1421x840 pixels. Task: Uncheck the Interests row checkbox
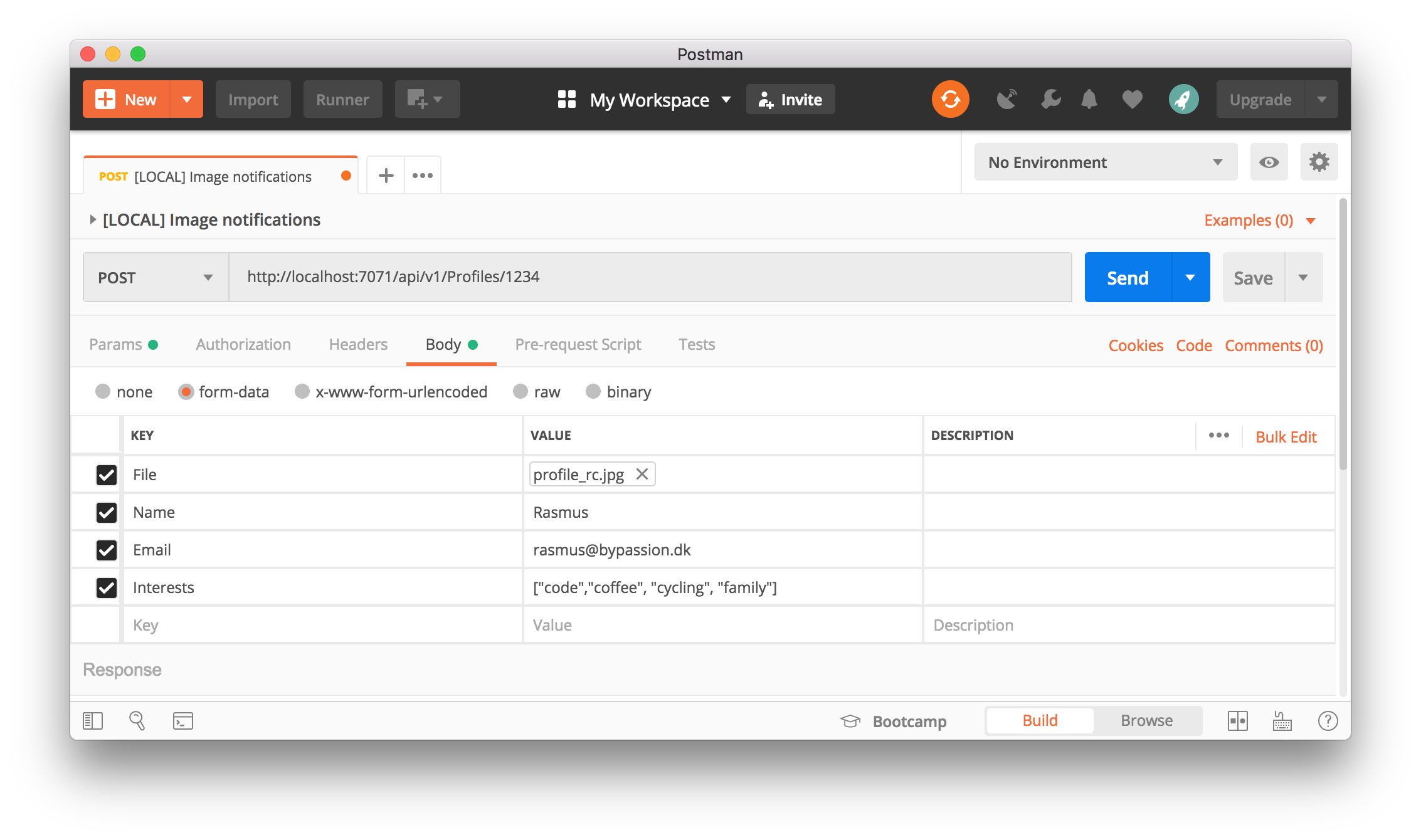click(x=107, y=588)
